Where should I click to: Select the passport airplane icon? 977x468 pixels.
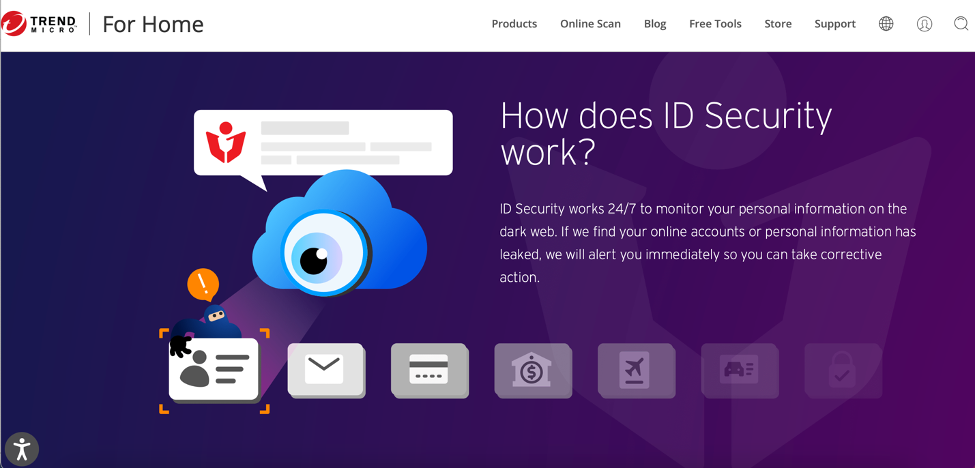tap(636, 370)
